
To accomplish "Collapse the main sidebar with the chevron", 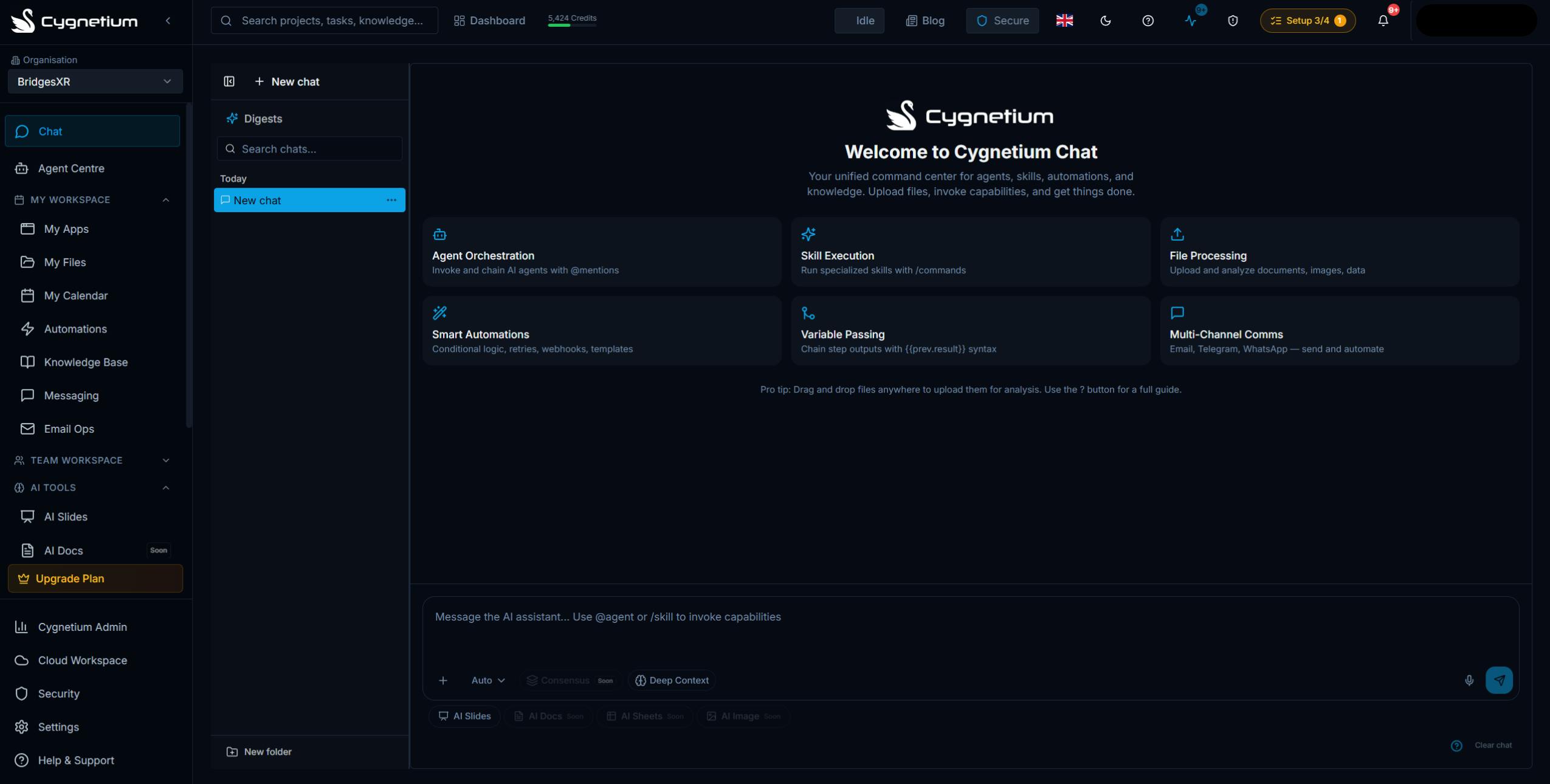I will coord(168,21).
